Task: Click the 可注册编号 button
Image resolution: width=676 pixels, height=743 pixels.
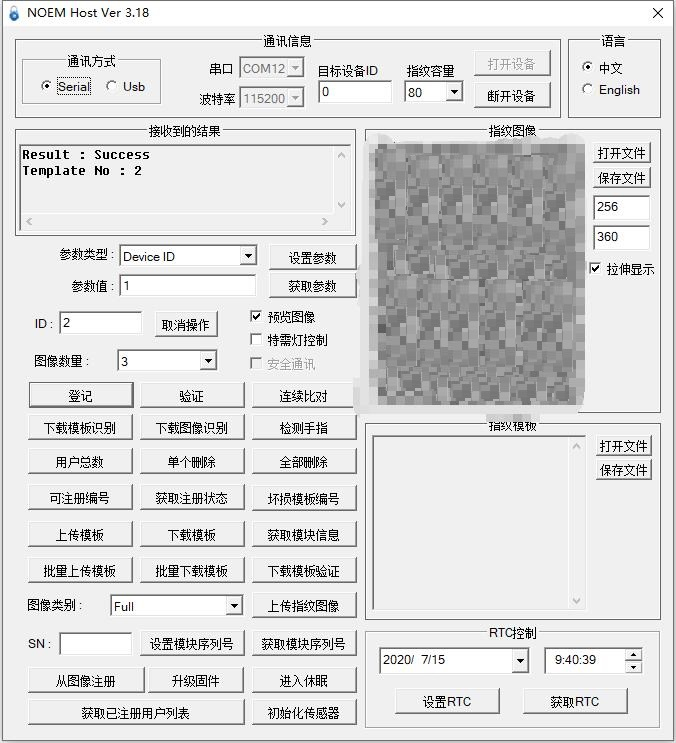Action: click(x=80, y=498)
